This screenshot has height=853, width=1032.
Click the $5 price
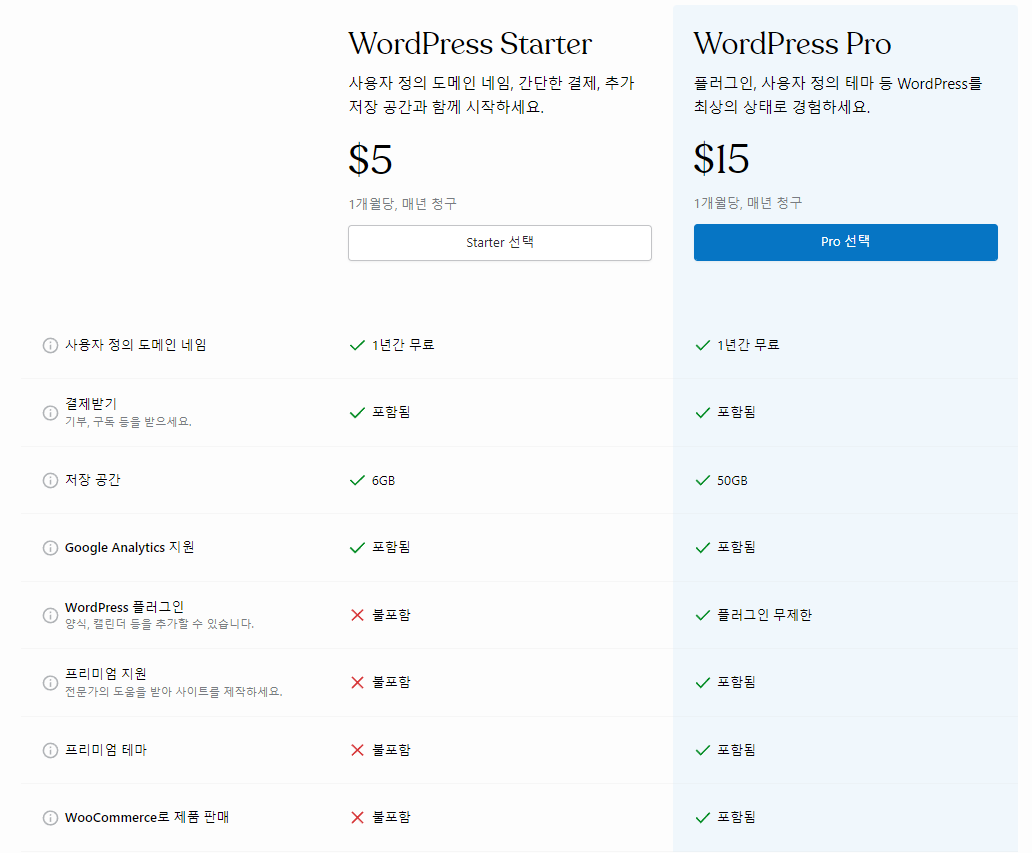[371, 160]
